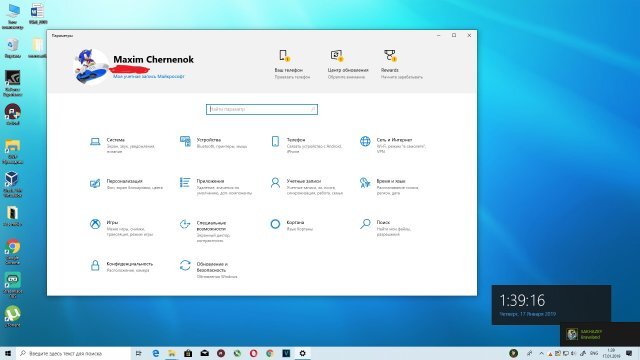Click the taskbar search box
Screen dimensions: 640x360
[73, 353]
